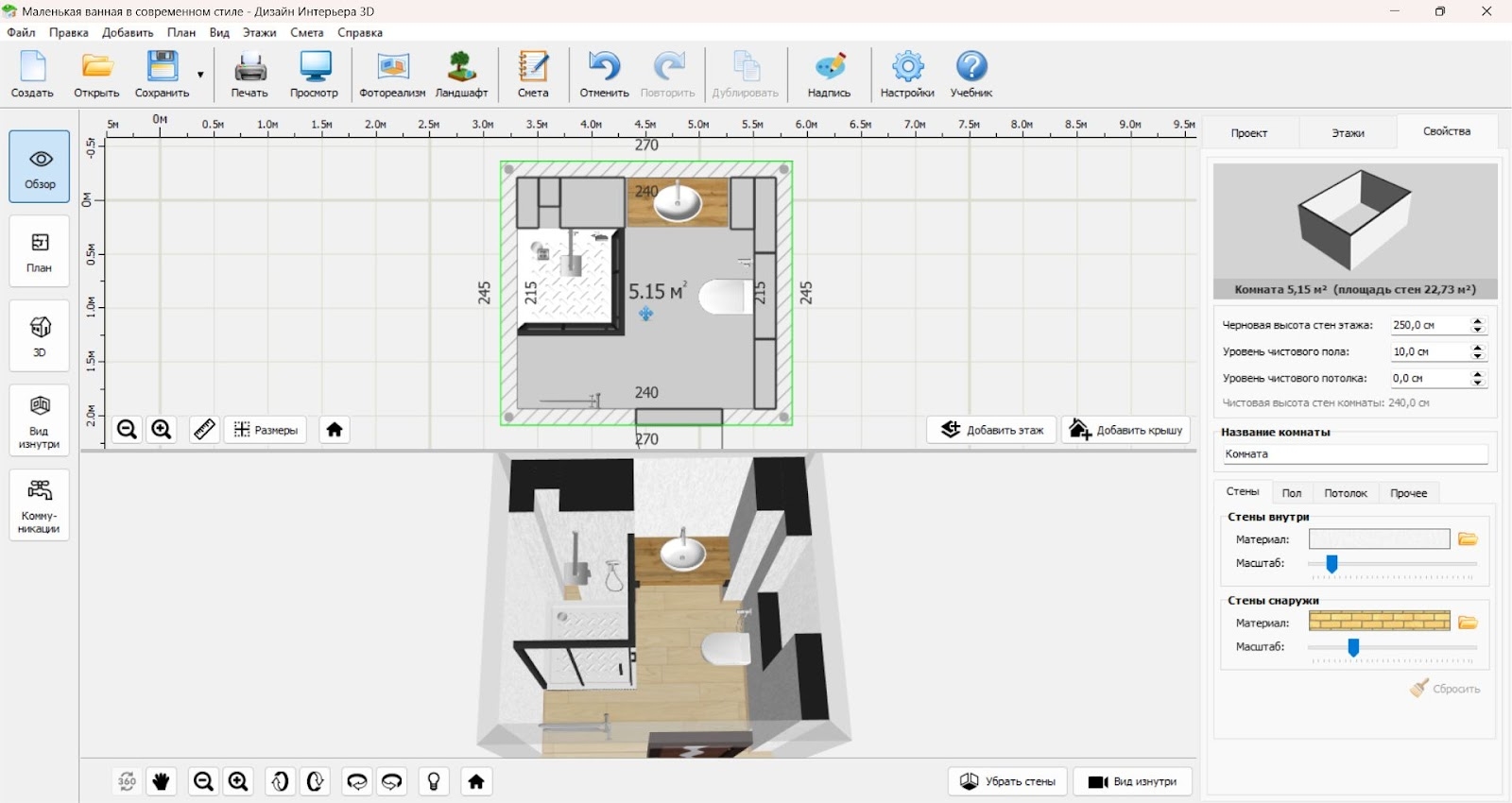Screen dimensions: 1512x803
Task: Increase rough wall height with up stepper
Action: [1478, 320]
